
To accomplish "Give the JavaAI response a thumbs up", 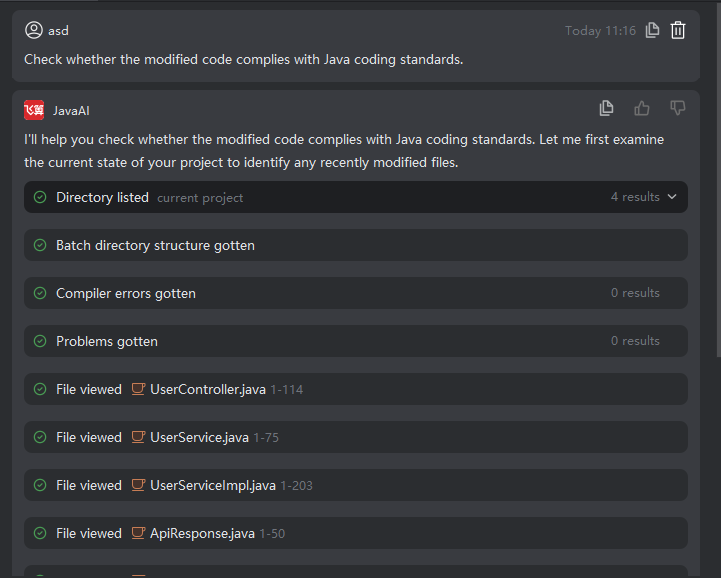I will tap(642, 108).
